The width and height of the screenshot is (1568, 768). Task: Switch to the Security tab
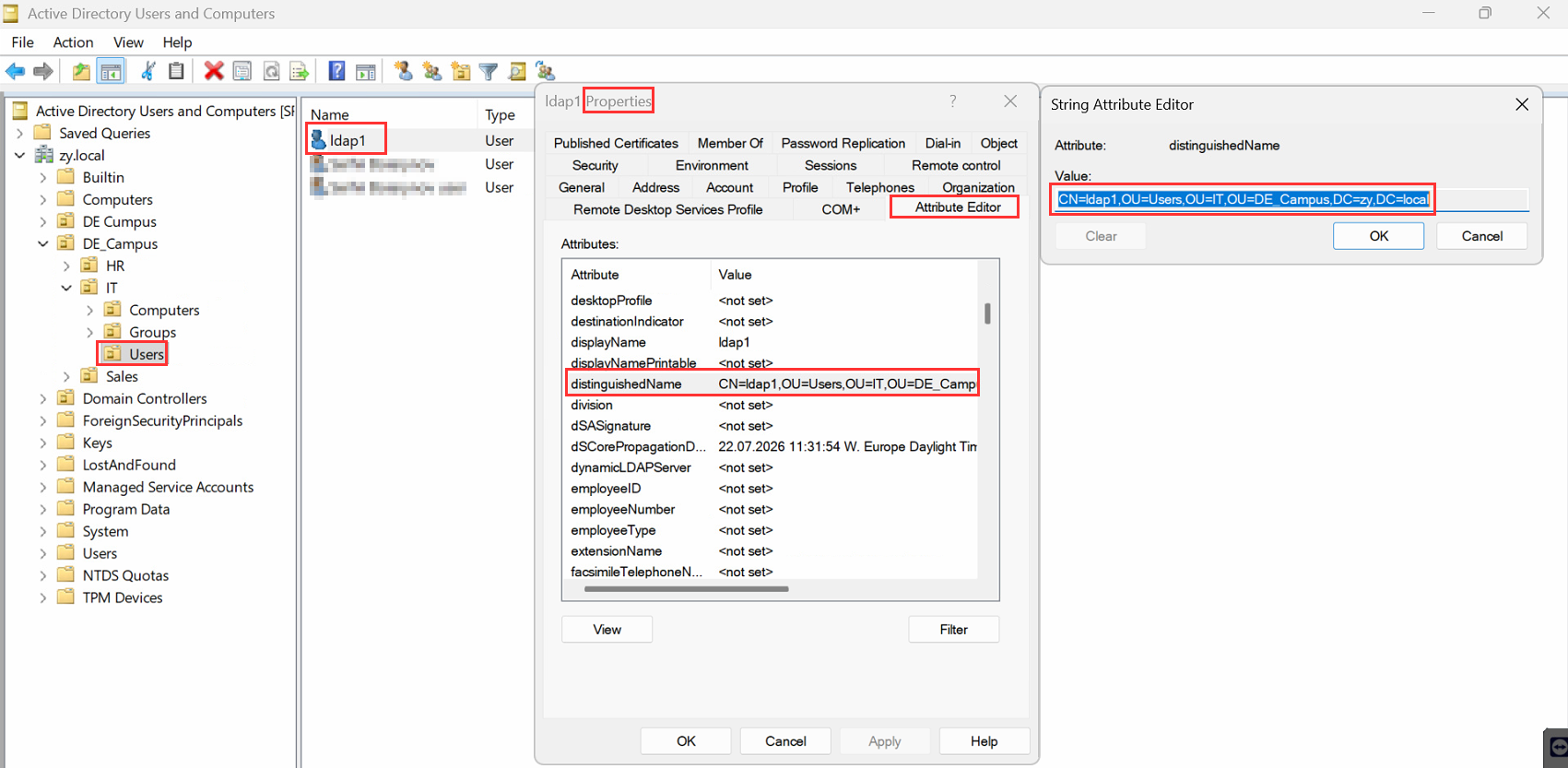tap(595, 165)
